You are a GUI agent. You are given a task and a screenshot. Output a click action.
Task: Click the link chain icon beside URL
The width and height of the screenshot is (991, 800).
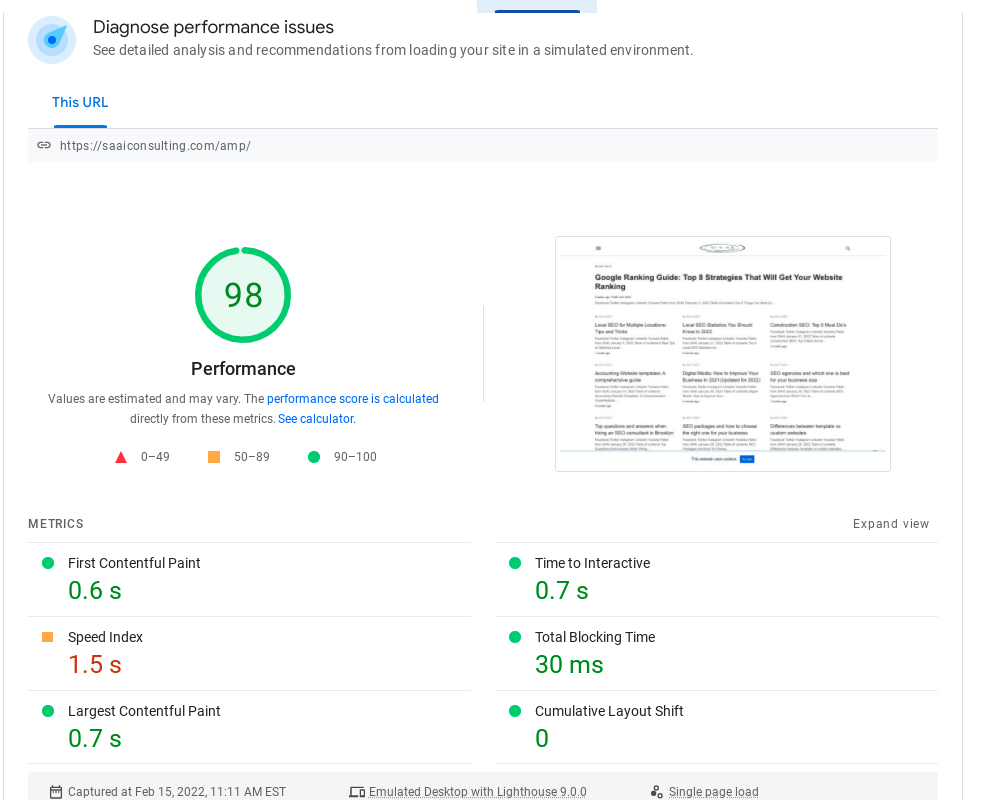click(44, 145)
